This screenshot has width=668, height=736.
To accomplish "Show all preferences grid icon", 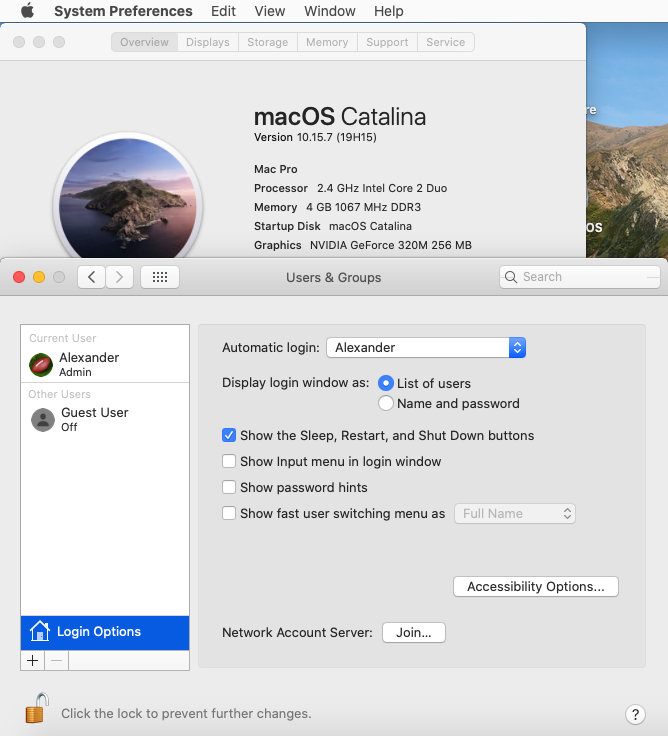I will [x=160, y=277].
